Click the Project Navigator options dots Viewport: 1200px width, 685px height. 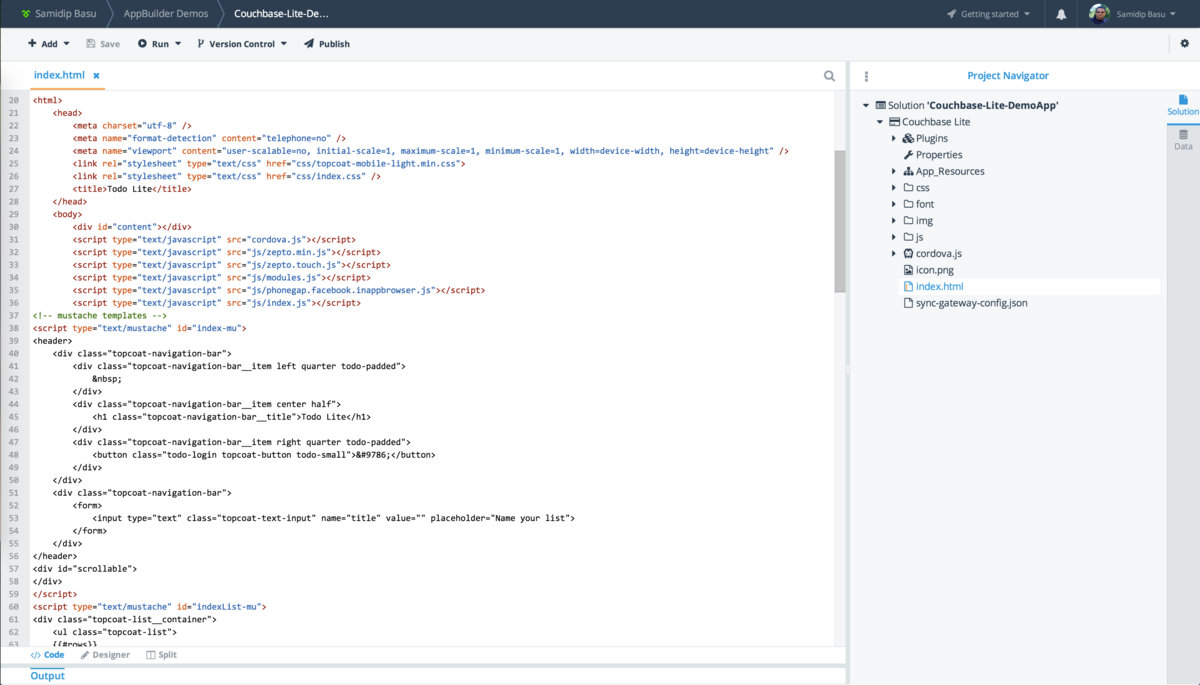click(866, 76)
